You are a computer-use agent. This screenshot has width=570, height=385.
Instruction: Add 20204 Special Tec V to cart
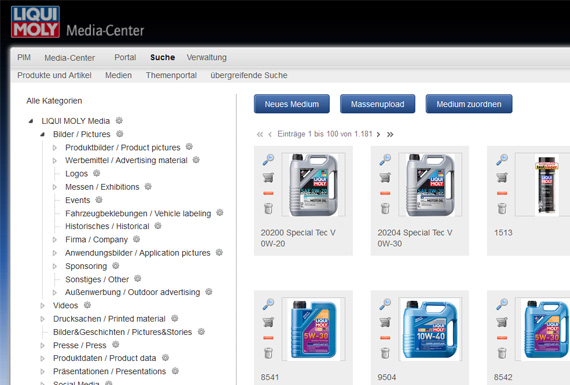[385, 177]
